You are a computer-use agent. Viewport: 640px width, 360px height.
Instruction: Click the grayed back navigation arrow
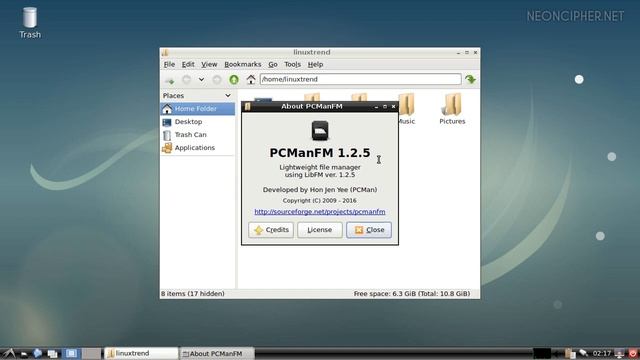click(187, 80)
